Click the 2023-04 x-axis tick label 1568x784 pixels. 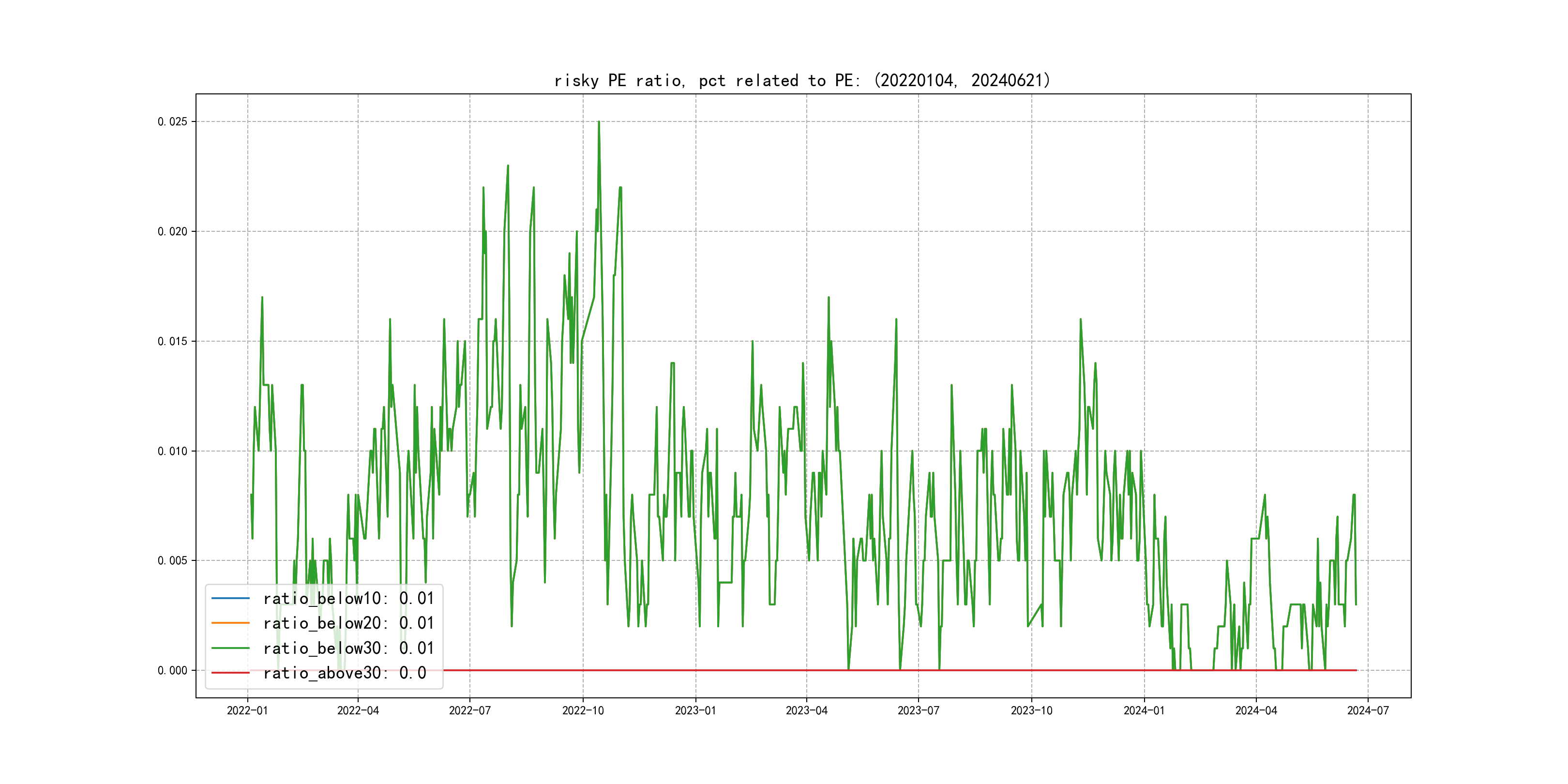click(807, 710)
